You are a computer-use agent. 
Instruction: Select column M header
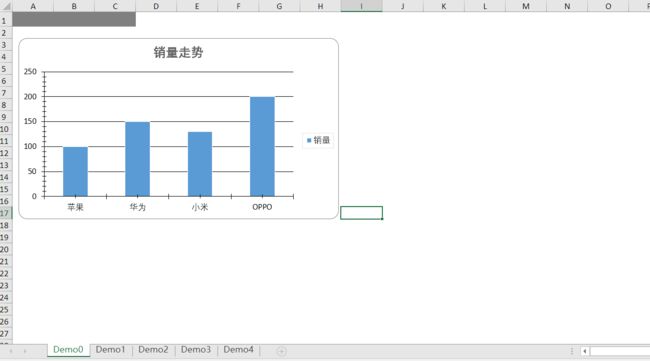click(526, 6)
